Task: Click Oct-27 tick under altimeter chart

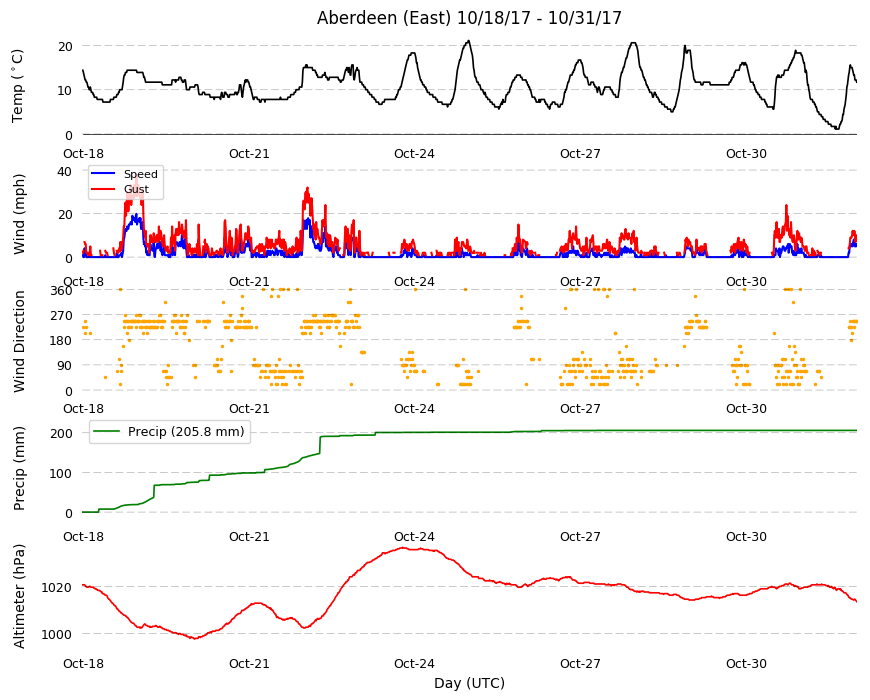Action: [x=580, y=663]
